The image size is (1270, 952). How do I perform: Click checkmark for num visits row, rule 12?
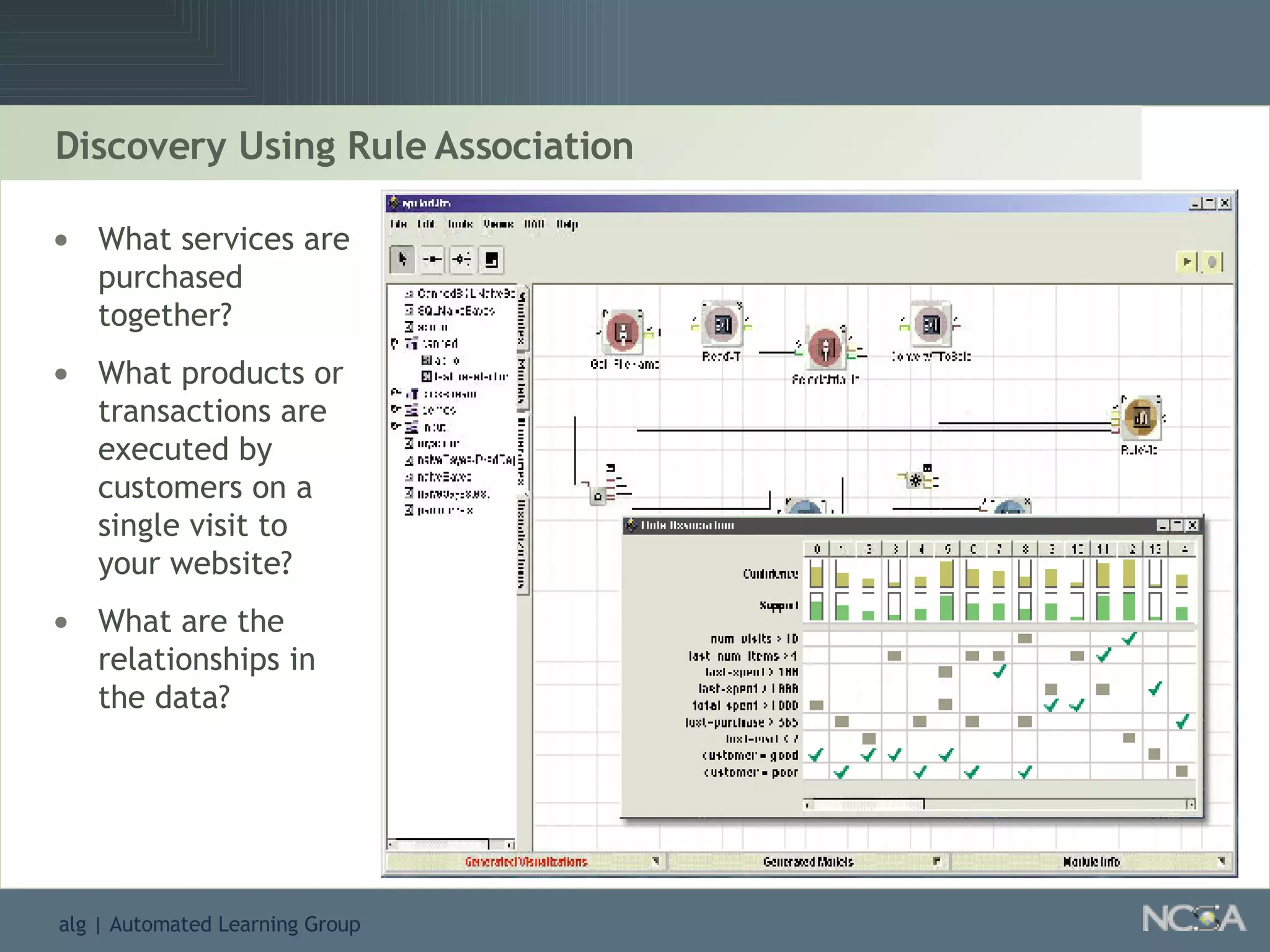[x=1129, y=638]
